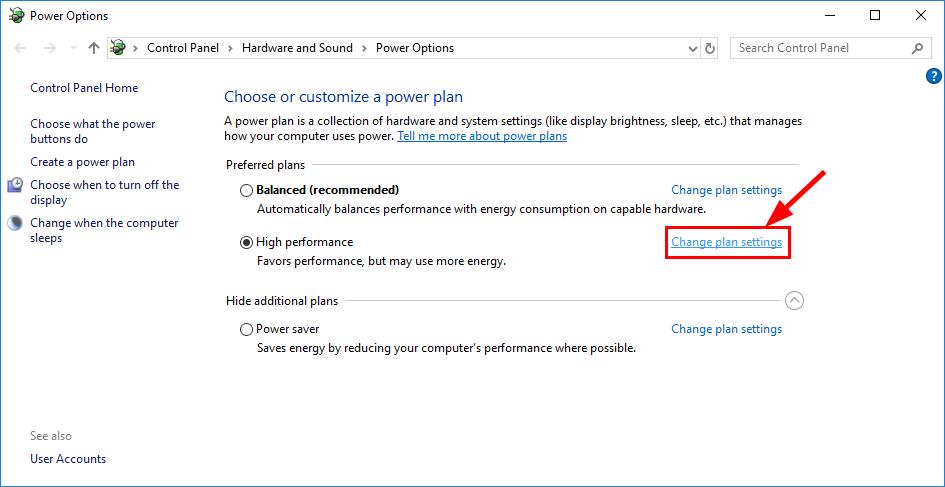Open the recent locations dropdown arrow
Viewport: 945px width, 487px height.
click(x=74, y=48)
